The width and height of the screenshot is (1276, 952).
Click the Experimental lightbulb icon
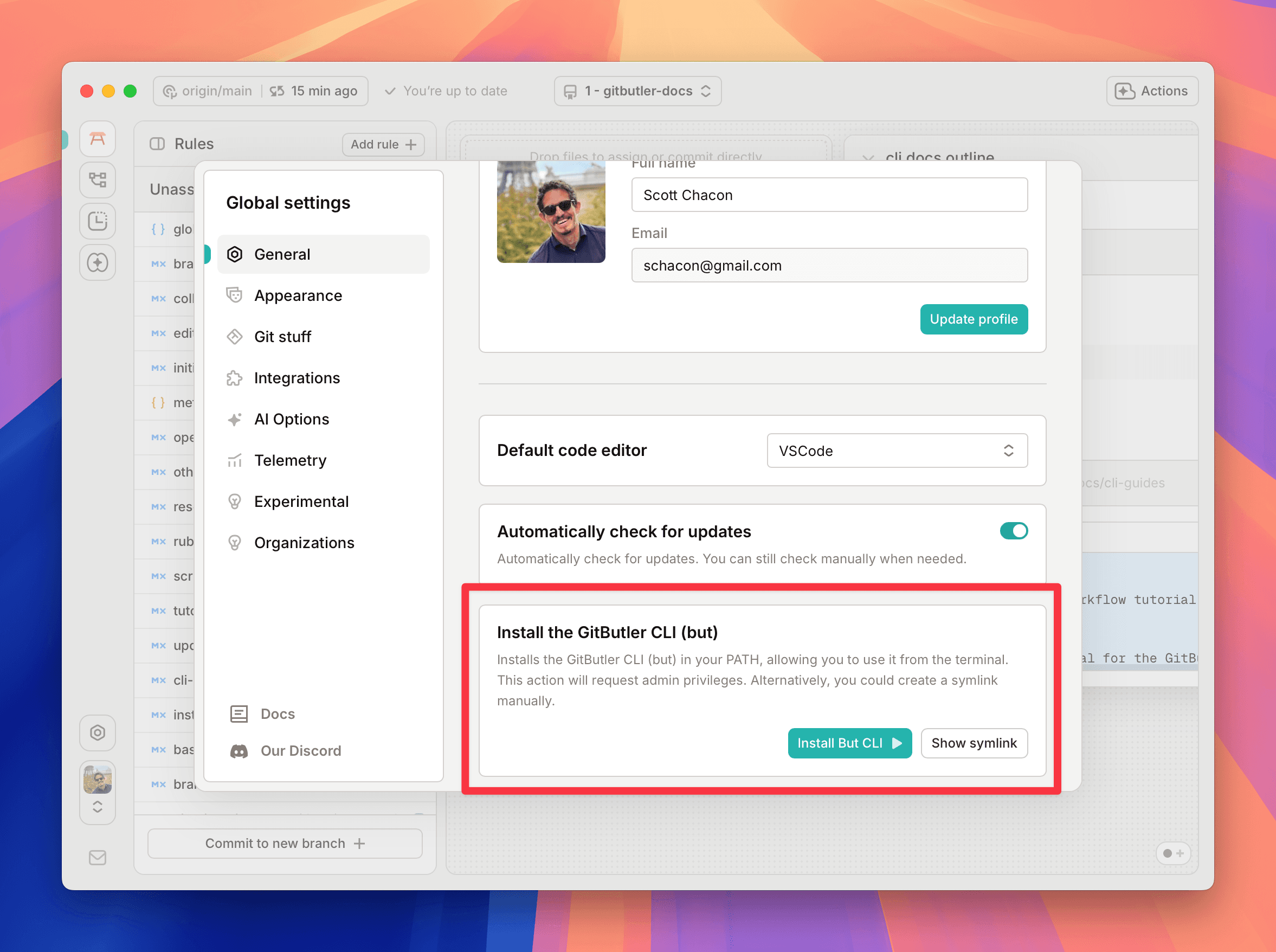click(235, 501)
